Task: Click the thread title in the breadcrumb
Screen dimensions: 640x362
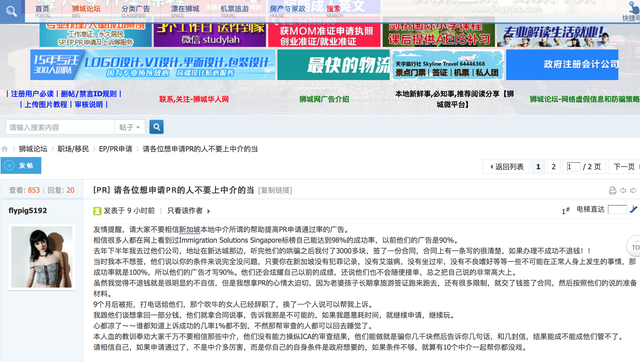Action: [x=200, y=149]
